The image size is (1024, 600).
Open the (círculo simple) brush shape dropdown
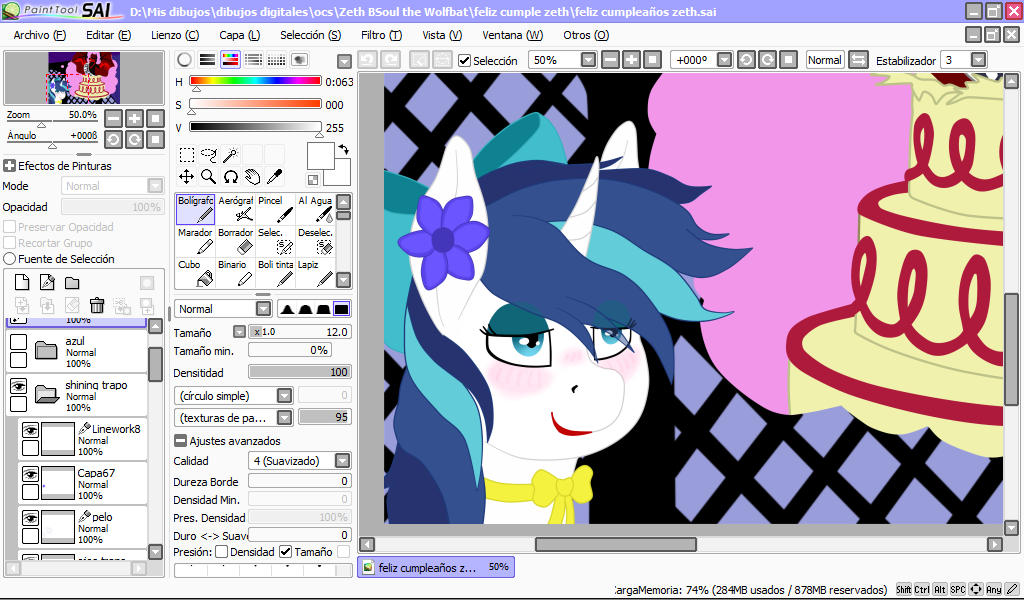click(284, 396)
